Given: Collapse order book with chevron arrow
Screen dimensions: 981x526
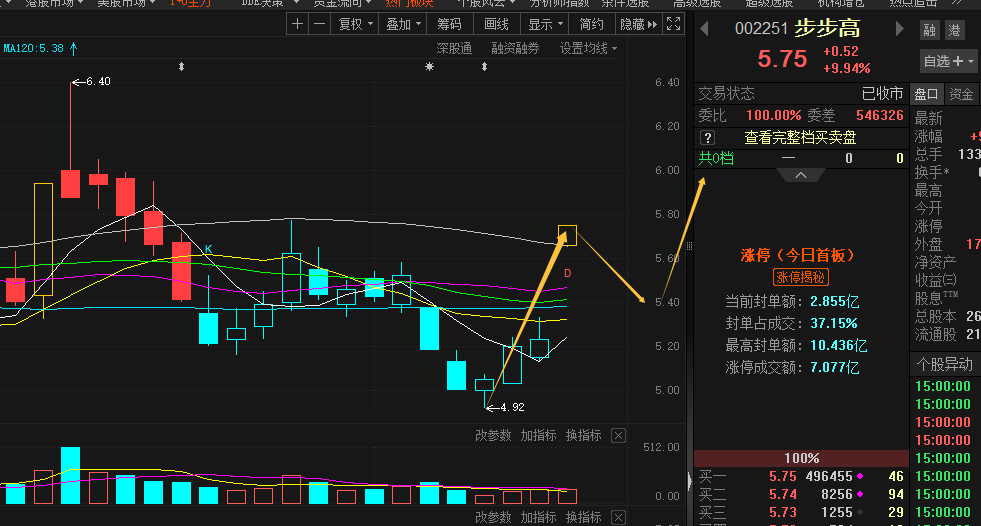Looking at the screenshot, I should [801, 176].
